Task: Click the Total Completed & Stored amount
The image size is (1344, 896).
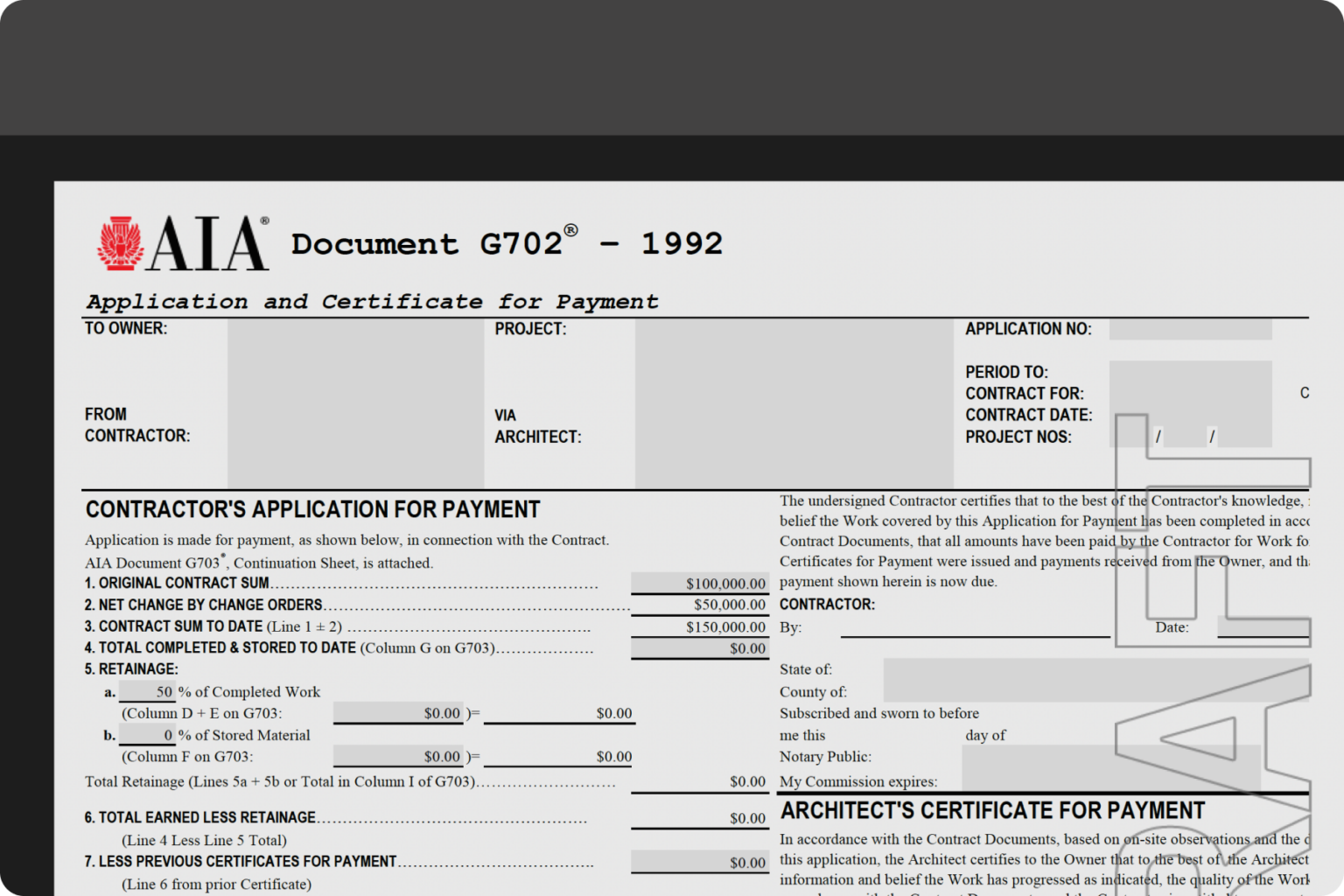Action: 698,648
